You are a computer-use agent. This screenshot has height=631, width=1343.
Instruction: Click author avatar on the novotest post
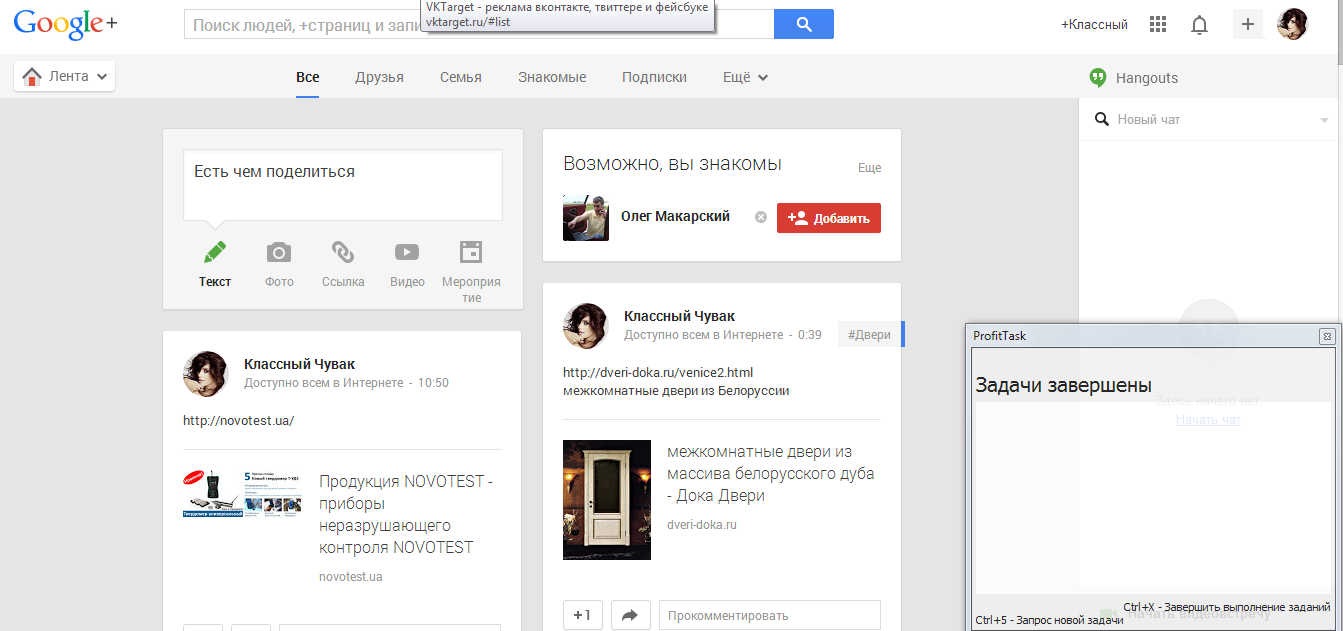pos(206,374)
